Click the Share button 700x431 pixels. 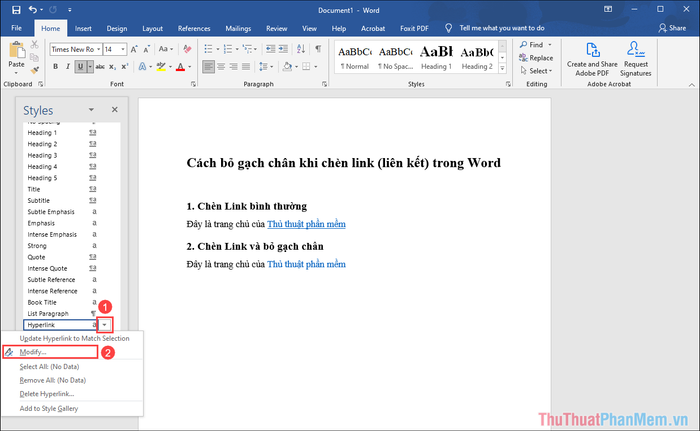tap(672, 28)
